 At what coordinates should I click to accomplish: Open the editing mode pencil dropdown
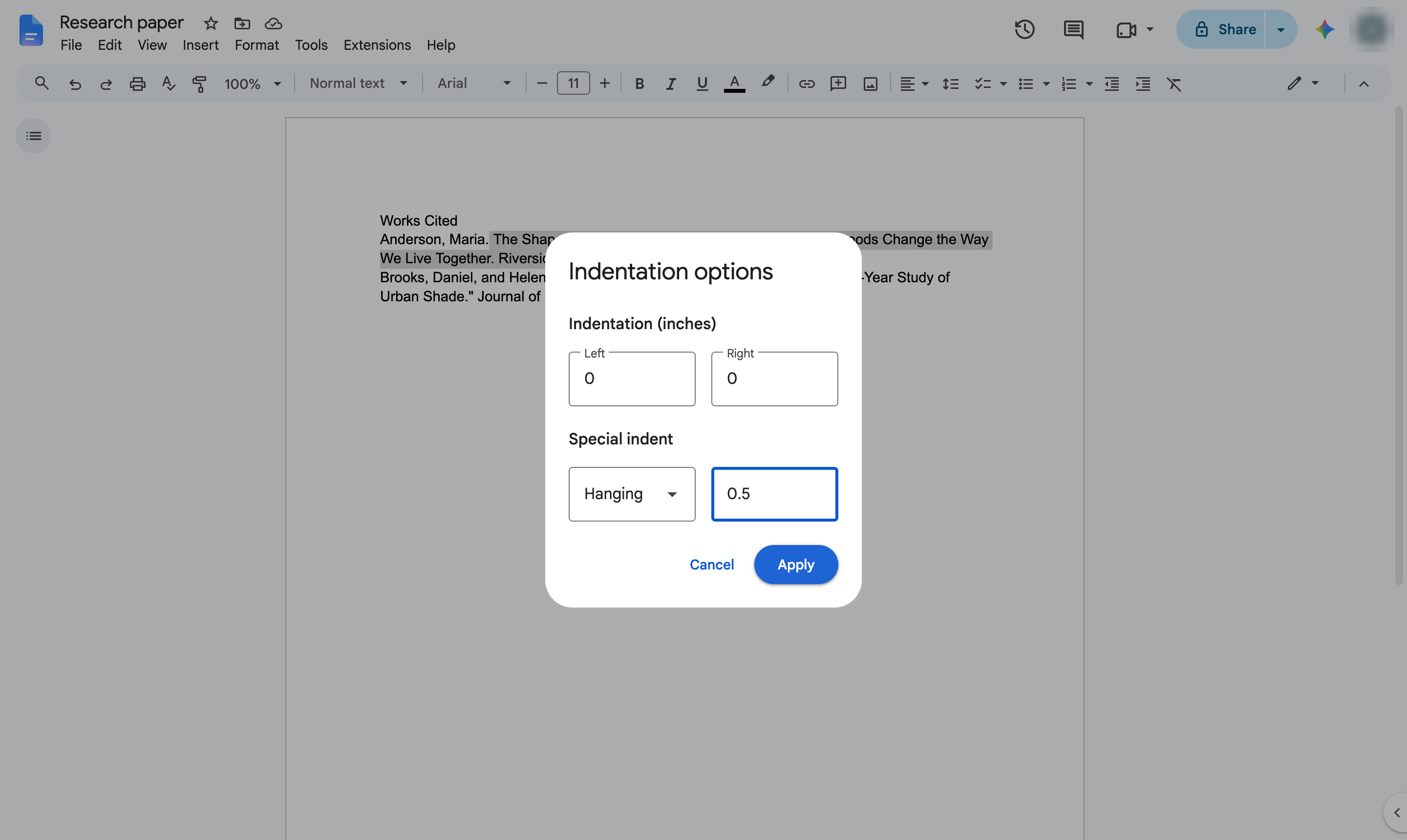[1303, 84]
